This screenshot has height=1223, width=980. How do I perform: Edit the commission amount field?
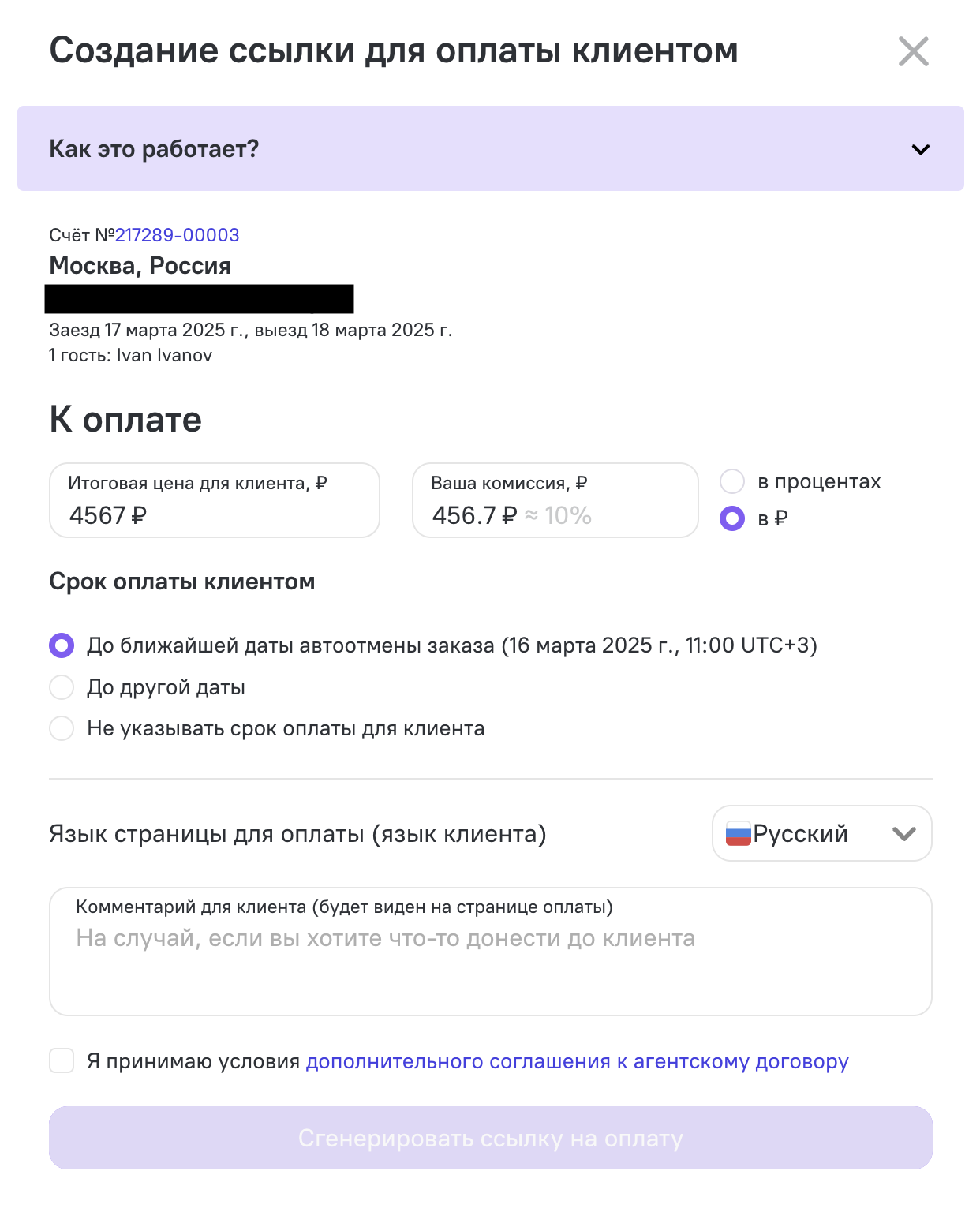pyautogui.click(x=555, y=500)
